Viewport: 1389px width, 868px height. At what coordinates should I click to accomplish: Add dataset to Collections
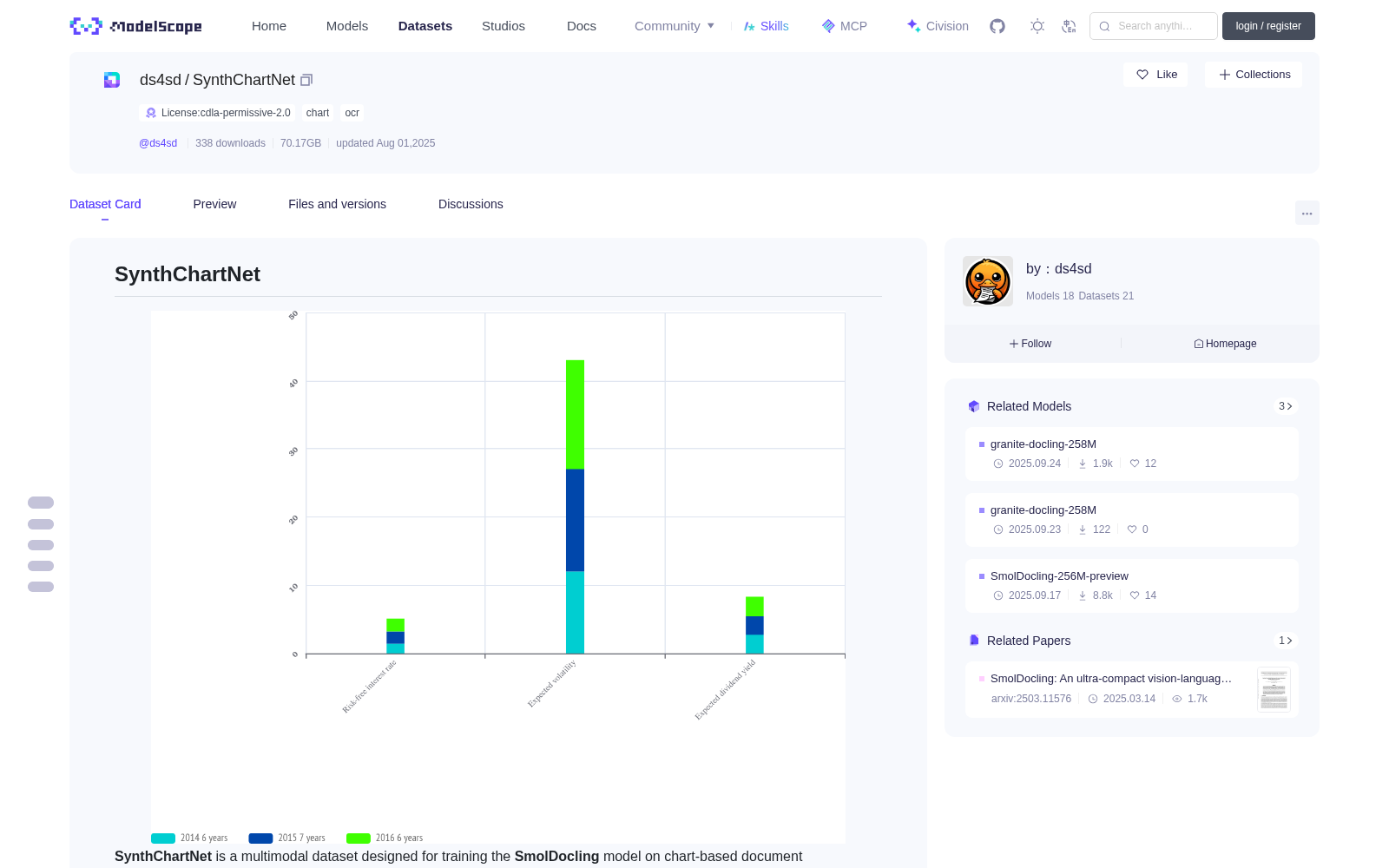coord(1254,75)
